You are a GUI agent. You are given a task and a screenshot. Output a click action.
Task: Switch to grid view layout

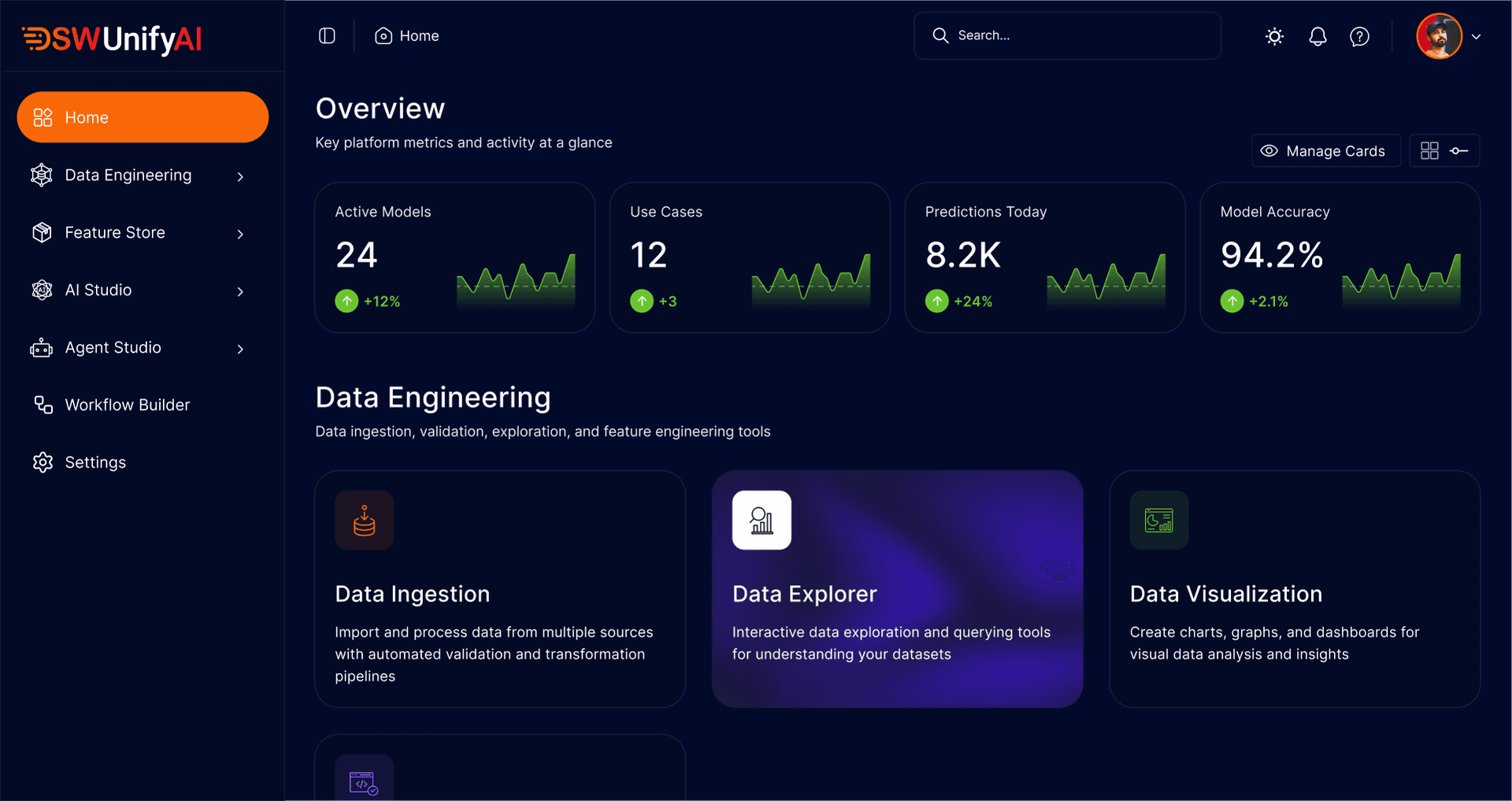click(x=1429, y=150)
